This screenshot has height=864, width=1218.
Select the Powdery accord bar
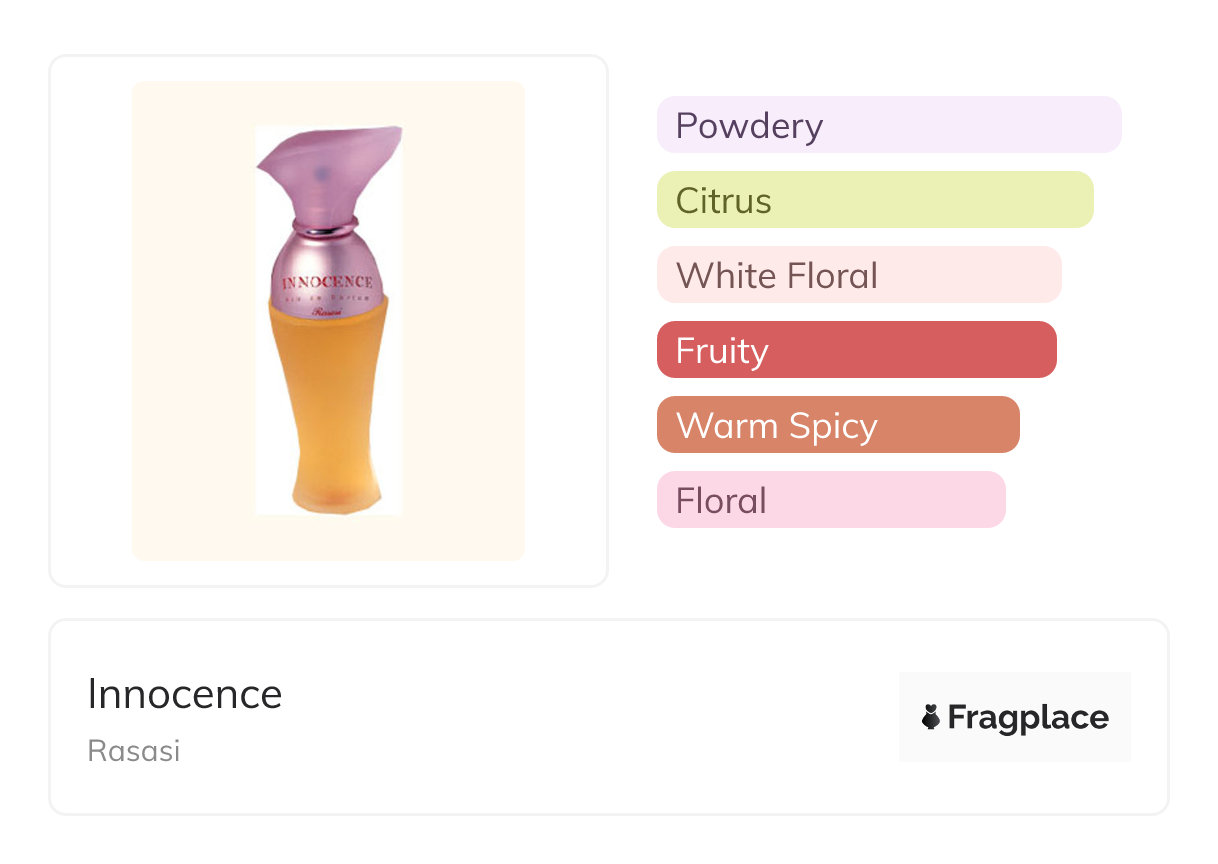point(888,125)
